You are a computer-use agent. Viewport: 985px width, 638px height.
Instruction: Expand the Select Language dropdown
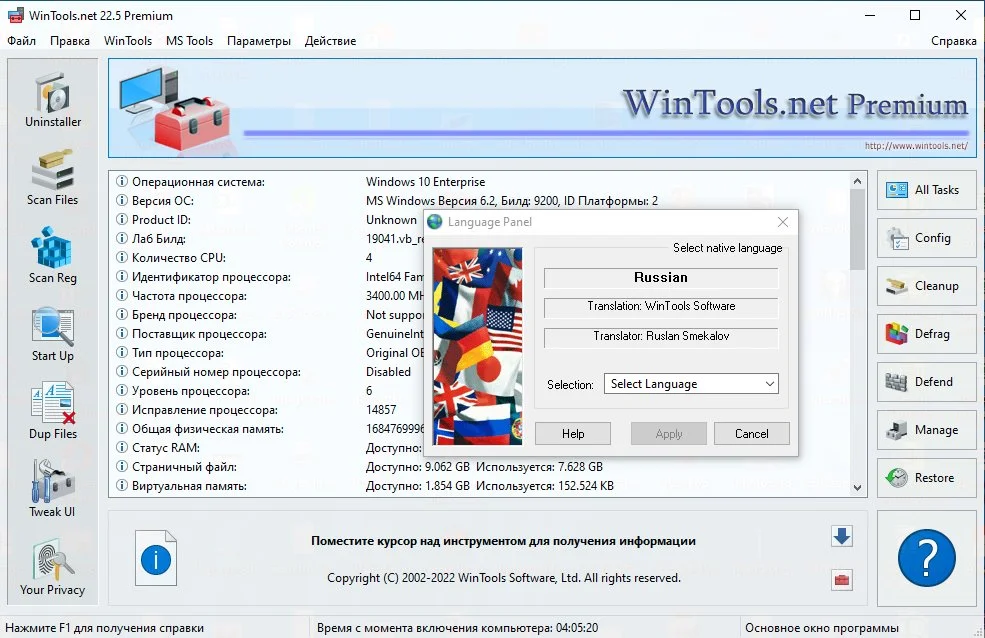pyautogui.click(x=691, y=384)
